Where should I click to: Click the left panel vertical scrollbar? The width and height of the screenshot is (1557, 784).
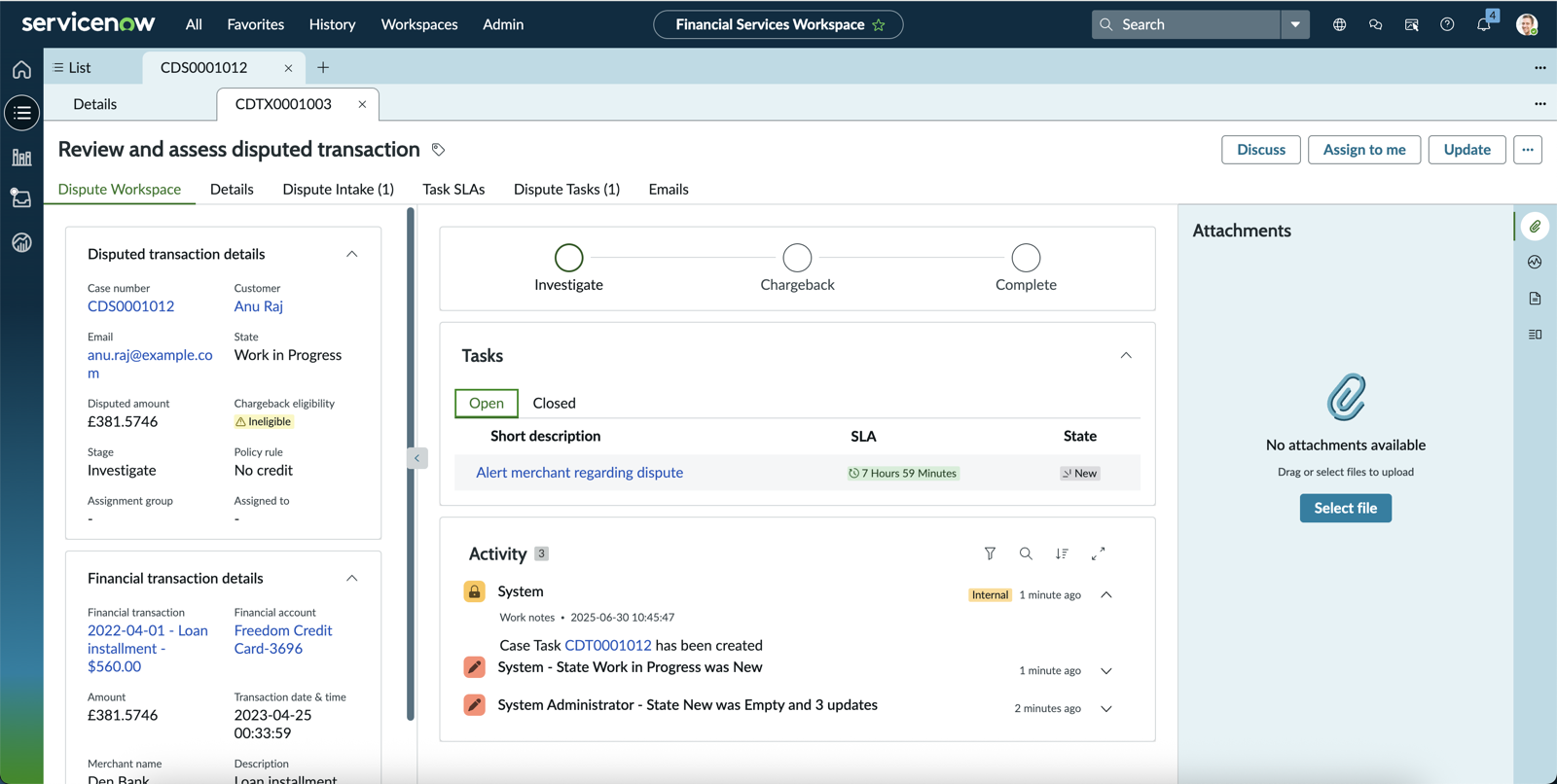[x=411, y=464]
